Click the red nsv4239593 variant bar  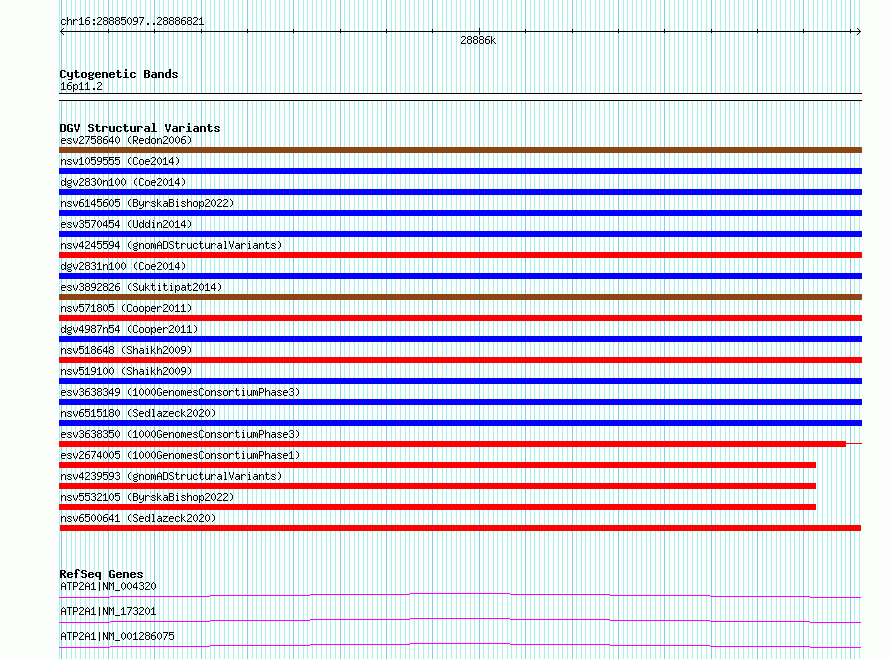[x=438, y=486]
